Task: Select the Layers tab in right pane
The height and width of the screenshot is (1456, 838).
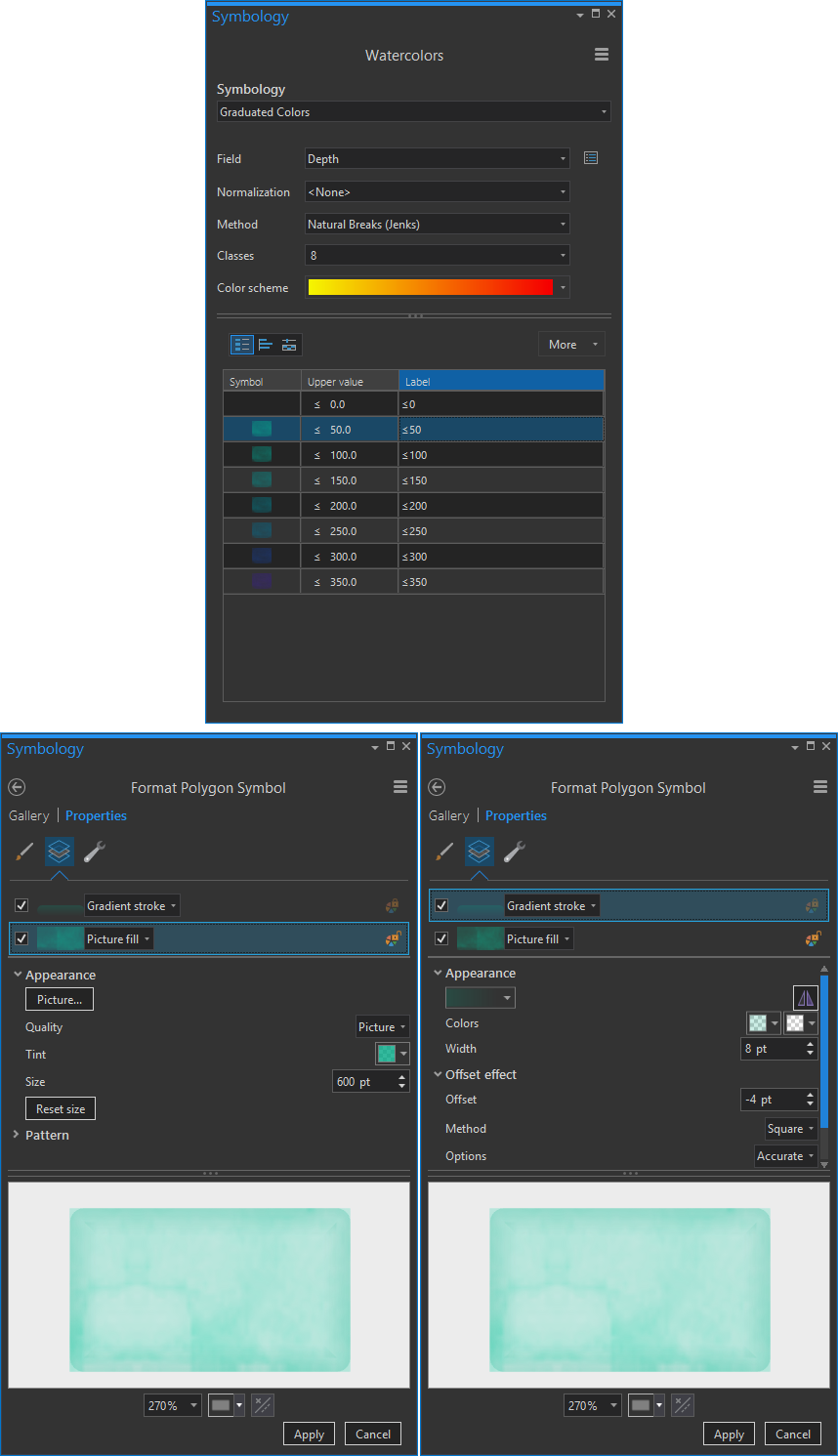Action: [480, 852]
